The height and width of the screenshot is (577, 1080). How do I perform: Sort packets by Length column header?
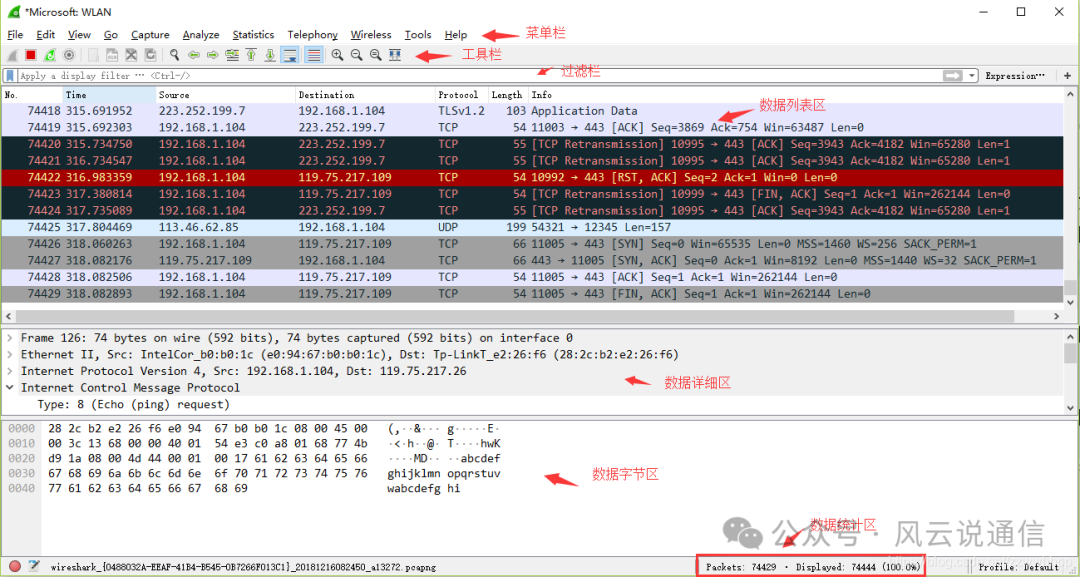(x=507, y=95)
